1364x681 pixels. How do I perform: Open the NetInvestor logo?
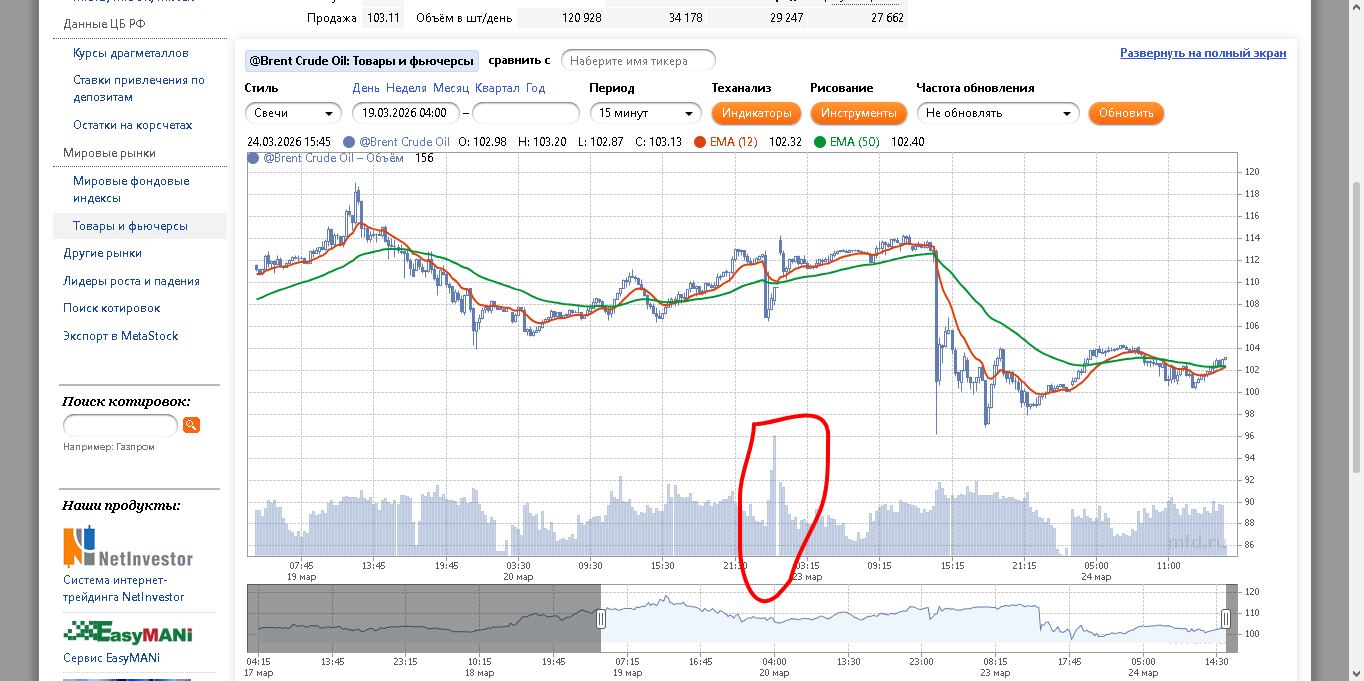point(128,548)
